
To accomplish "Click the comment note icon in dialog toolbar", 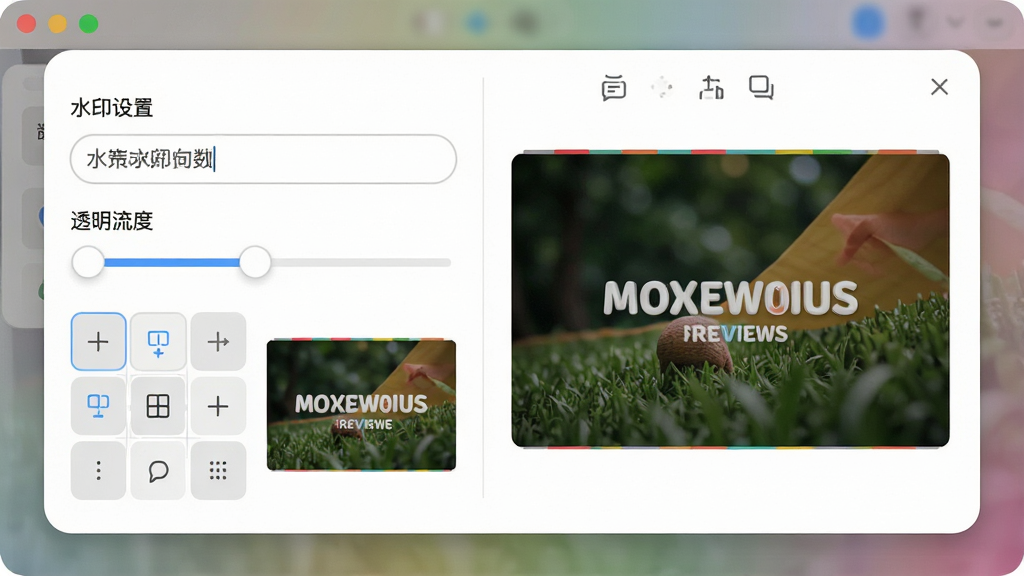I will [613, 88].
